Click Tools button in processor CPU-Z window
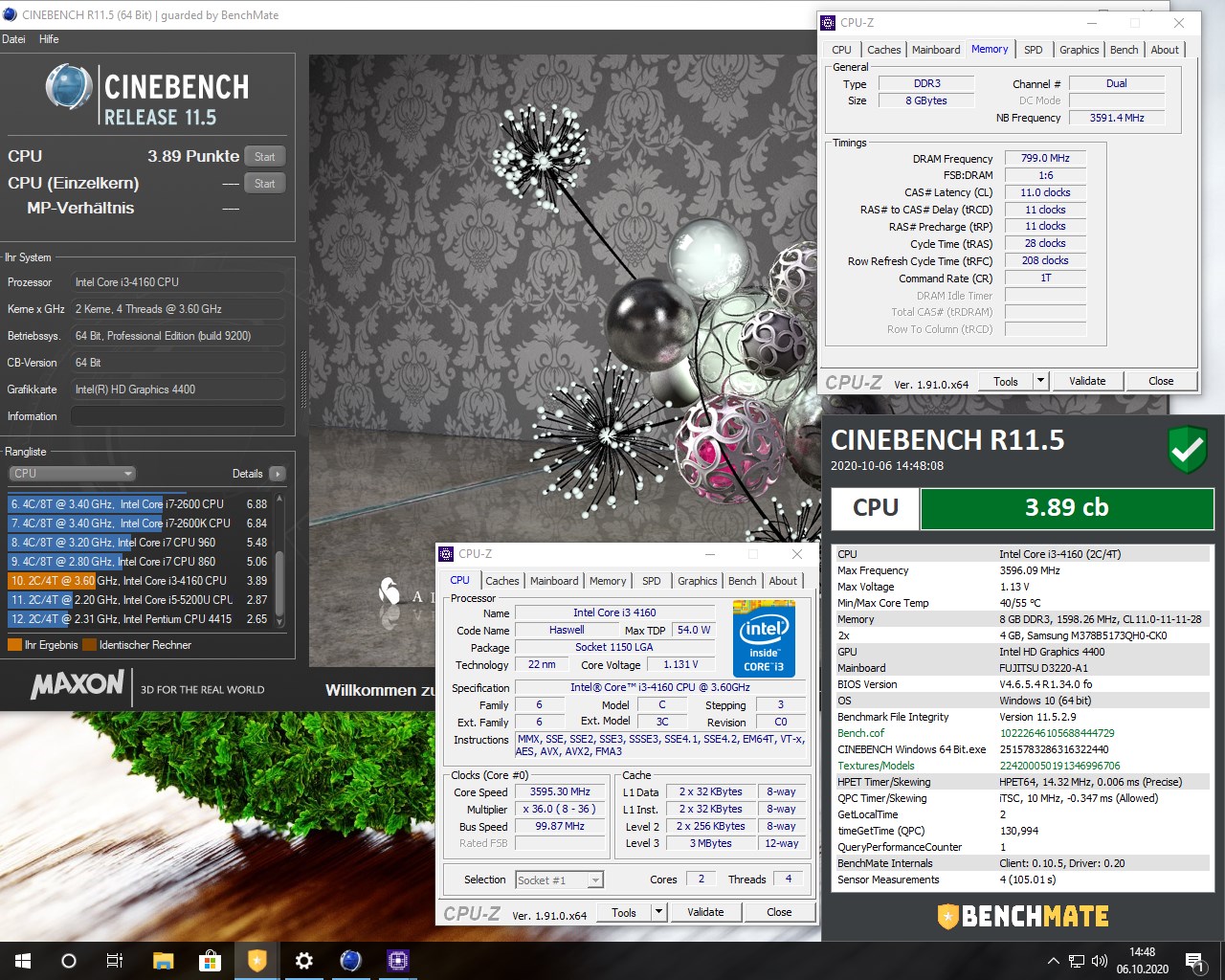 click(624, 912)
